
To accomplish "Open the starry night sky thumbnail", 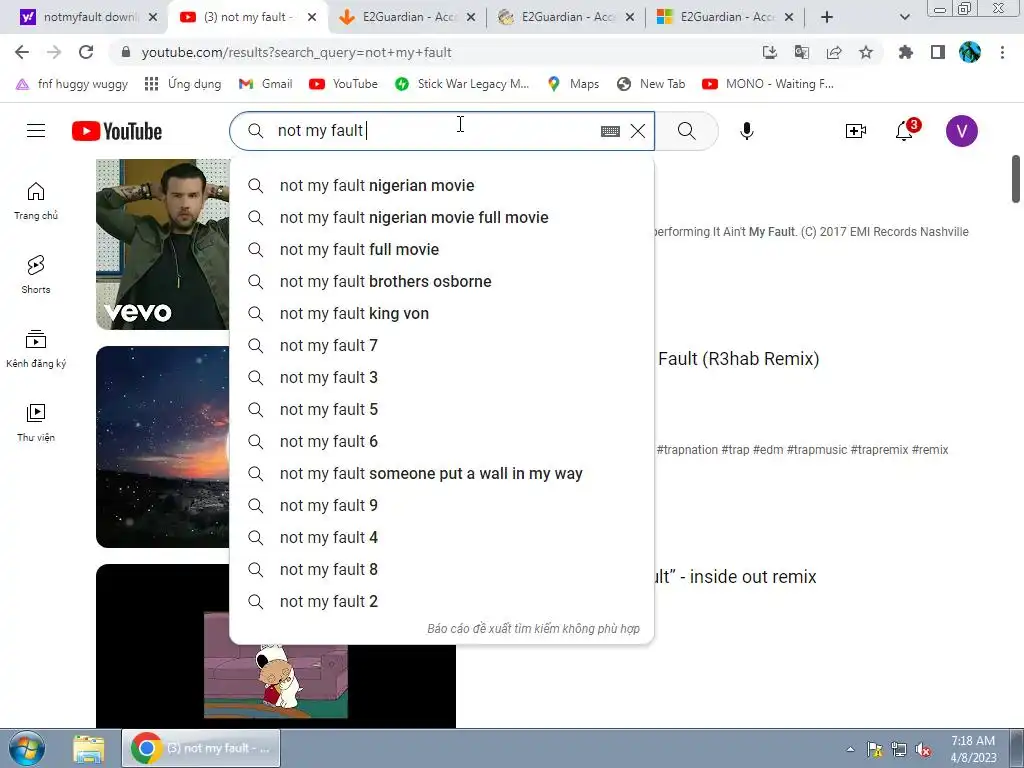I will click(x=163, y=447).
